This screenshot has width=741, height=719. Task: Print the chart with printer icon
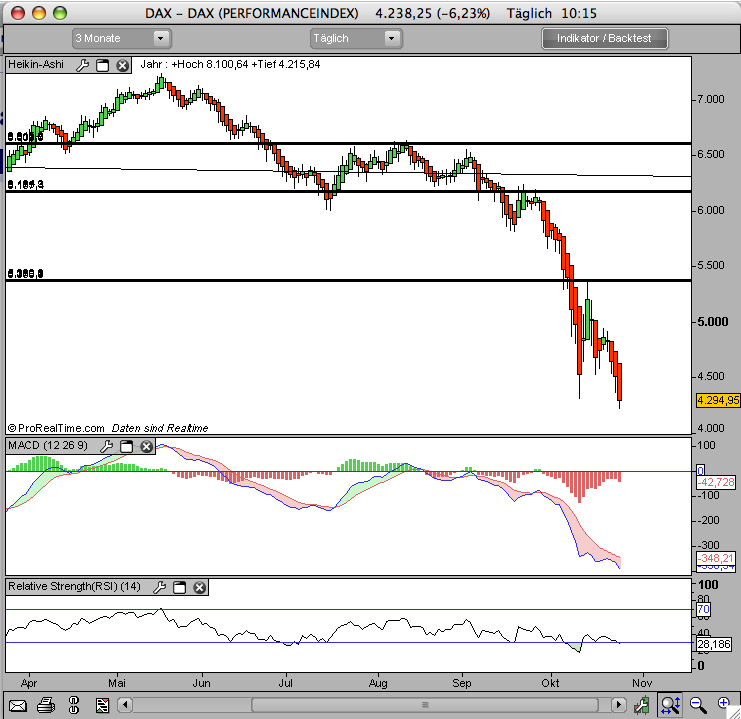46,705
